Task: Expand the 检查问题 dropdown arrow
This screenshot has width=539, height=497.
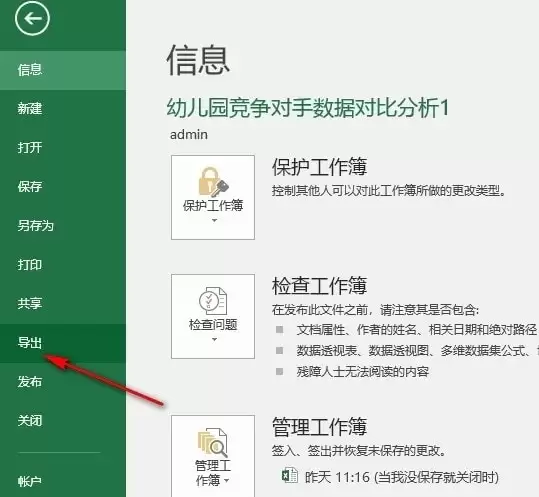Action: pyautogui.click(x=214, y=339)
